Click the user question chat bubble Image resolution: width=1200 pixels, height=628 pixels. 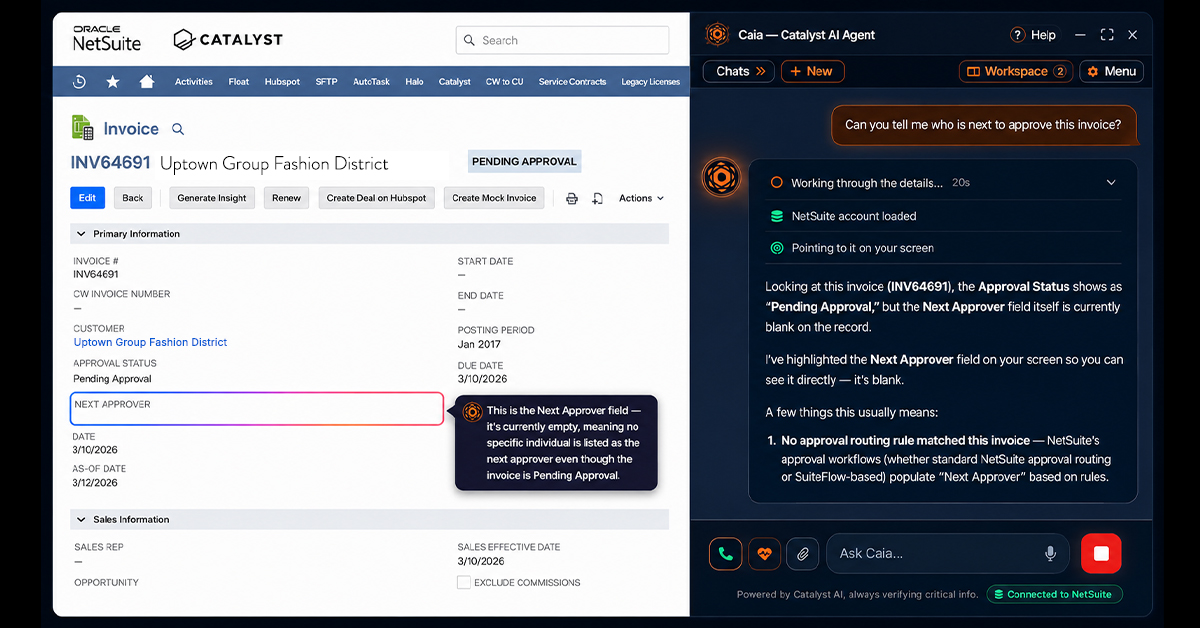983,125
